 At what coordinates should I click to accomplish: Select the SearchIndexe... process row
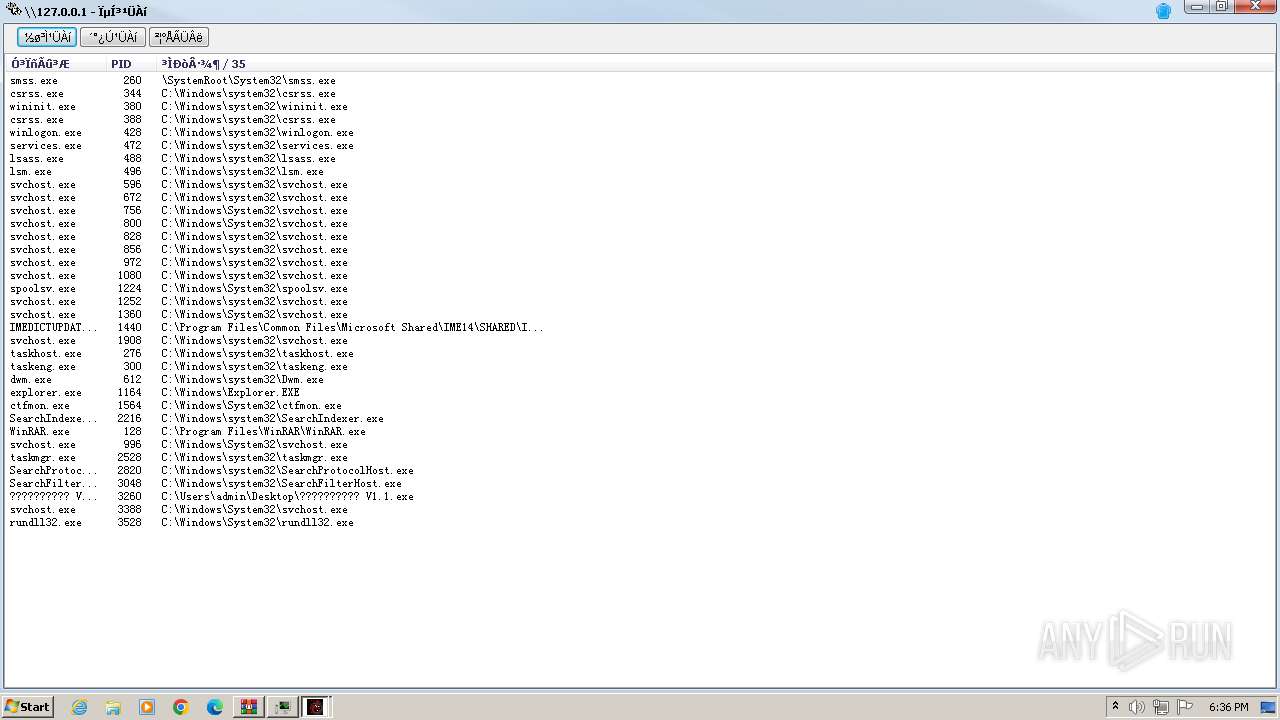pyautogui.click(x=640, y=418)
